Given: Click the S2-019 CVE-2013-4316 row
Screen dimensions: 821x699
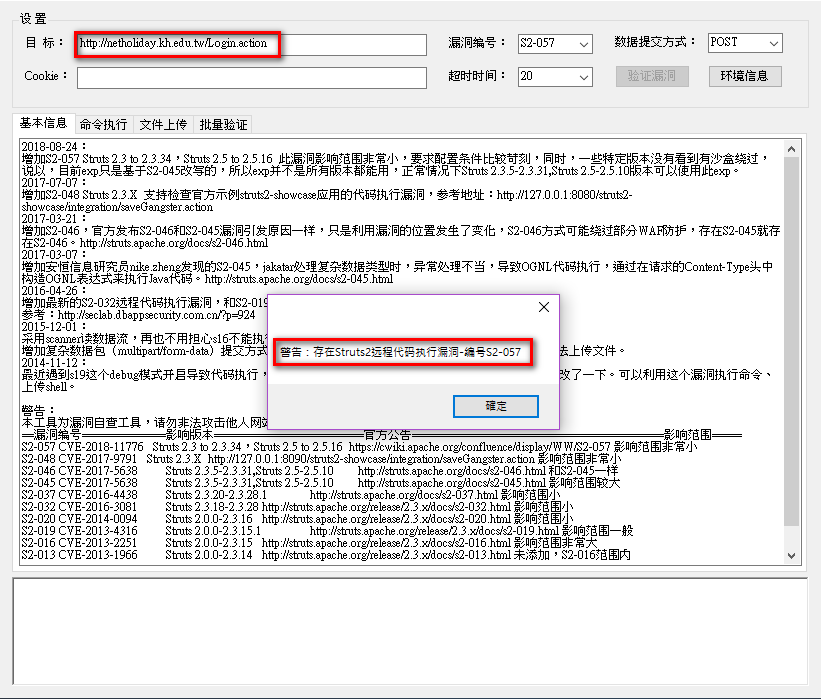Looking at the screenshot, I should 327,531.
